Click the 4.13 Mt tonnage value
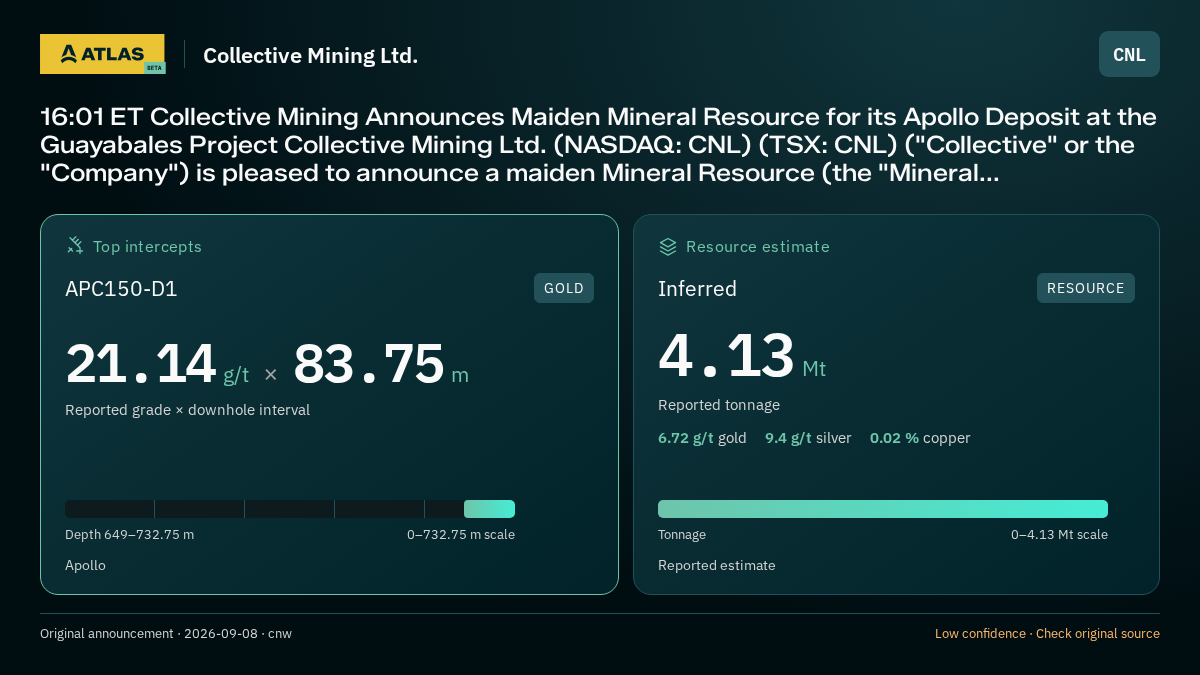The height and width of the screenshot is (675, 1200). coord(742,358)
